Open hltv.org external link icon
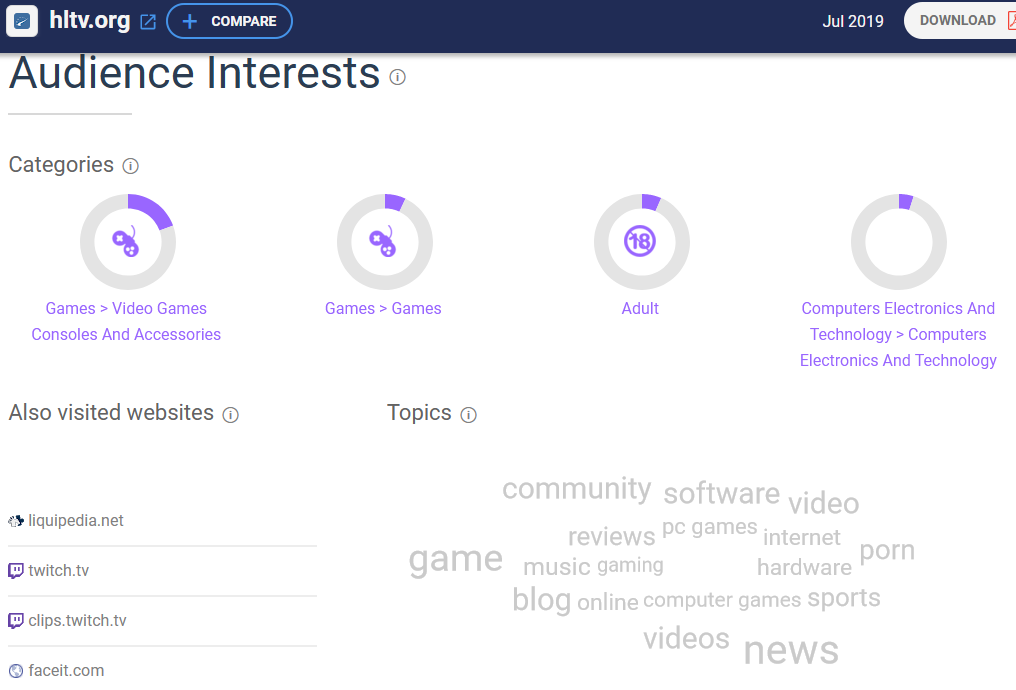The image size is (1016, 690). [148, 22]
